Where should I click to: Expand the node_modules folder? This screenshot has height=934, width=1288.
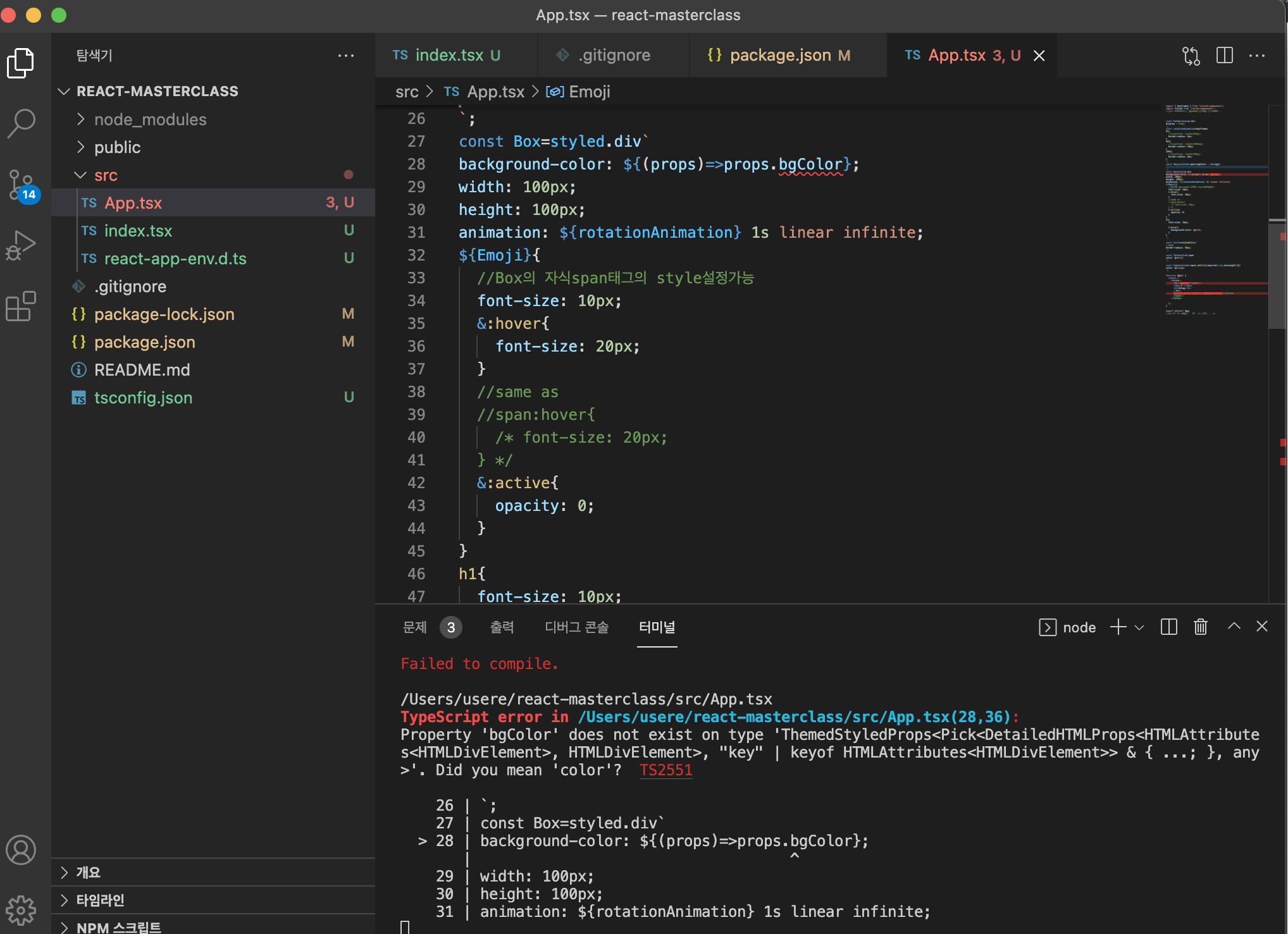pos(81,119)
